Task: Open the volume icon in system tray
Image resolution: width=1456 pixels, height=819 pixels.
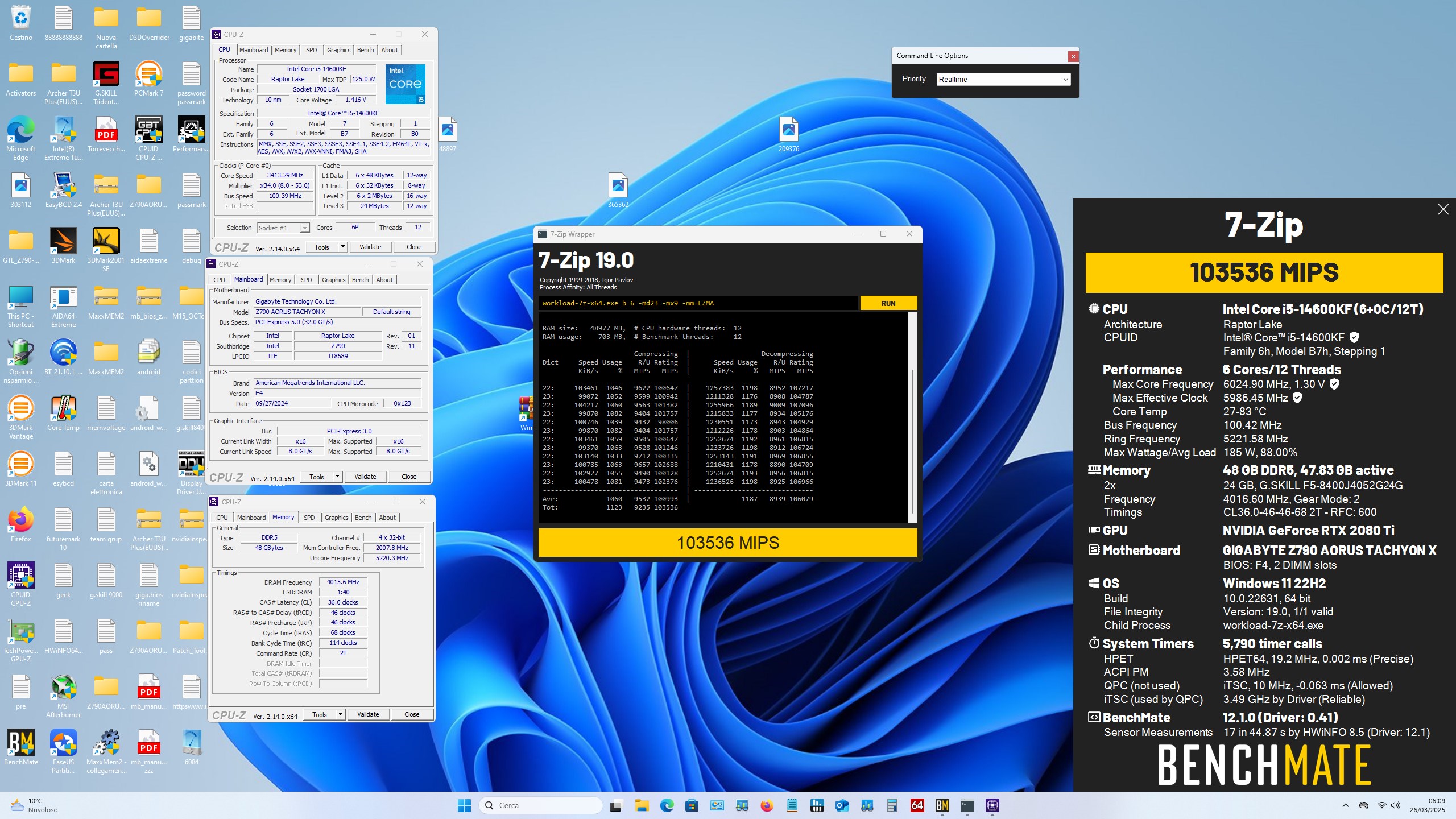Action: click(1396, 805)
